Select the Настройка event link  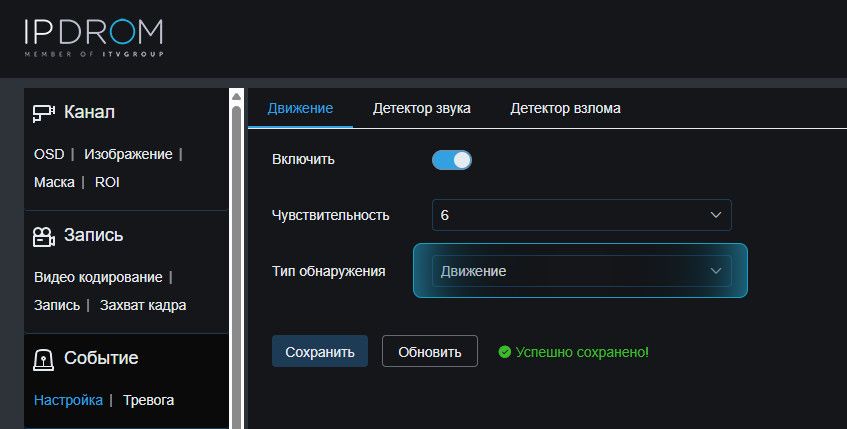point(68,400)
